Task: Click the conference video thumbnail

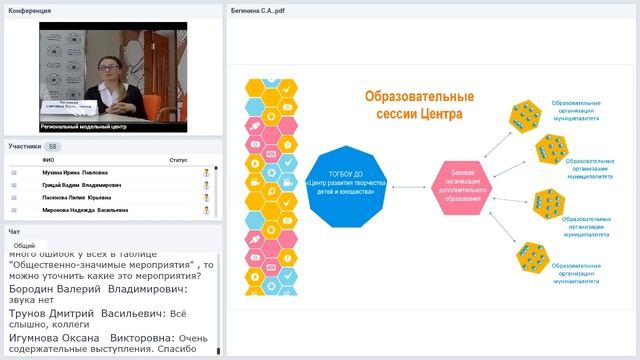Action: (113, 77)
